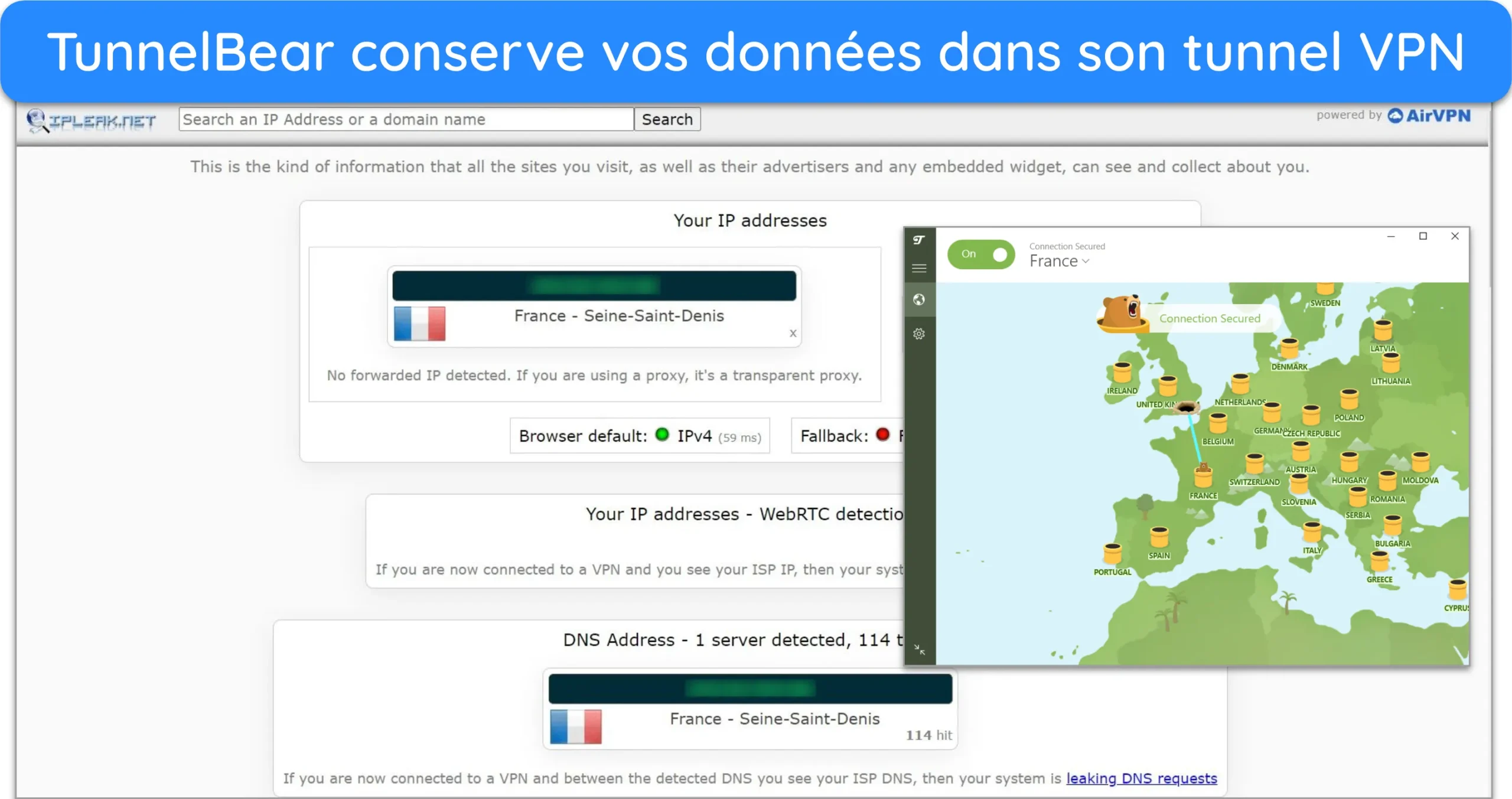Maximize the TunnelBear window

[1423, 236]
